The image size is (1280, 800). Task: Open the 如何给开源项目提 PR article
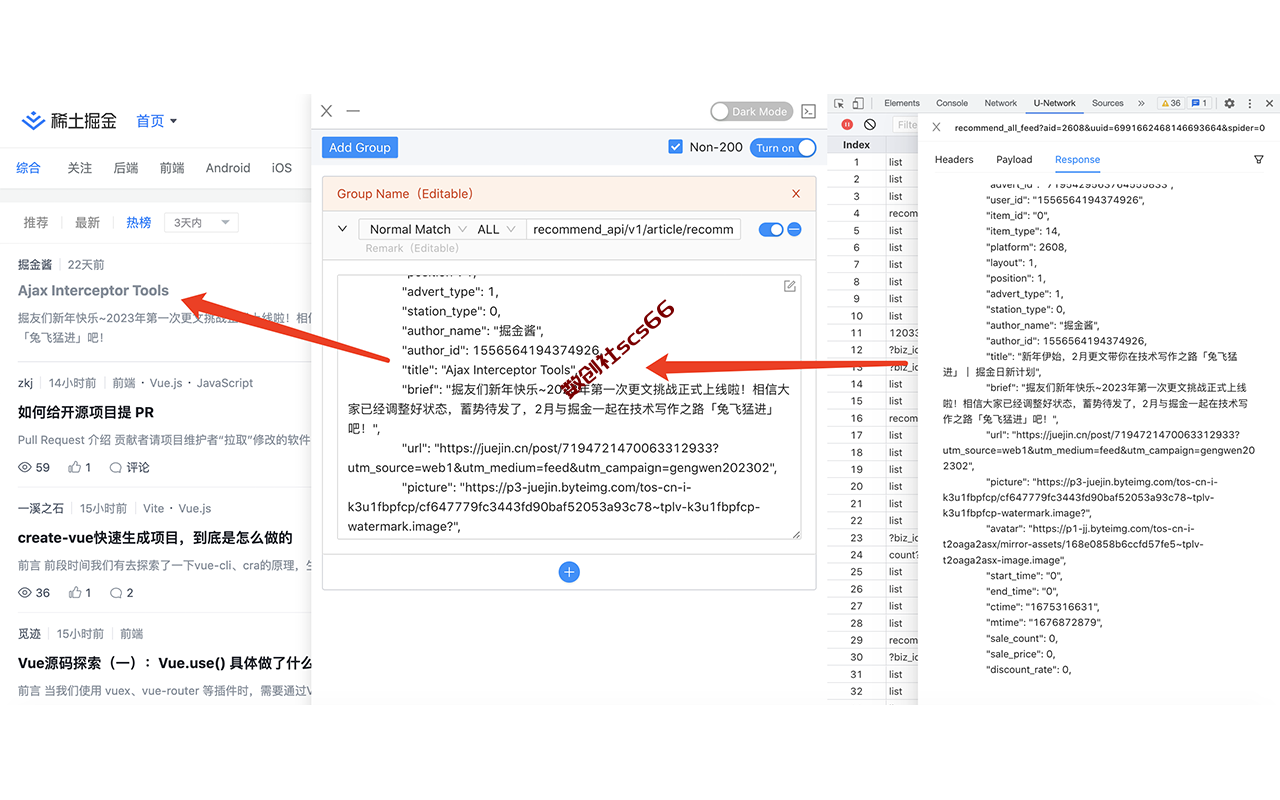coord(86,412)
